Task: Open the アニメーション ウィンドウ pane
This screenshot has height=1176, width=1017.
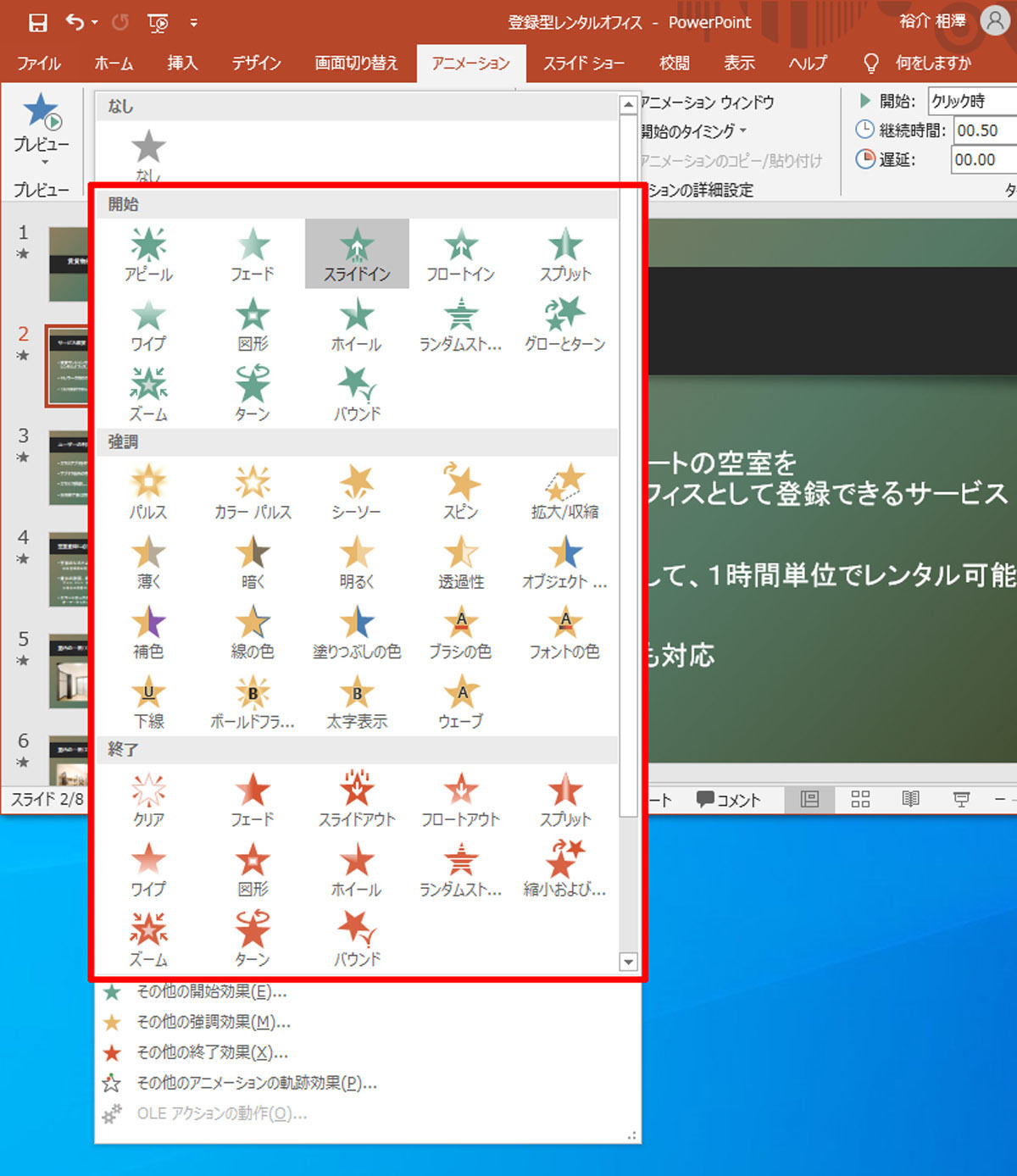Action: 707,103
